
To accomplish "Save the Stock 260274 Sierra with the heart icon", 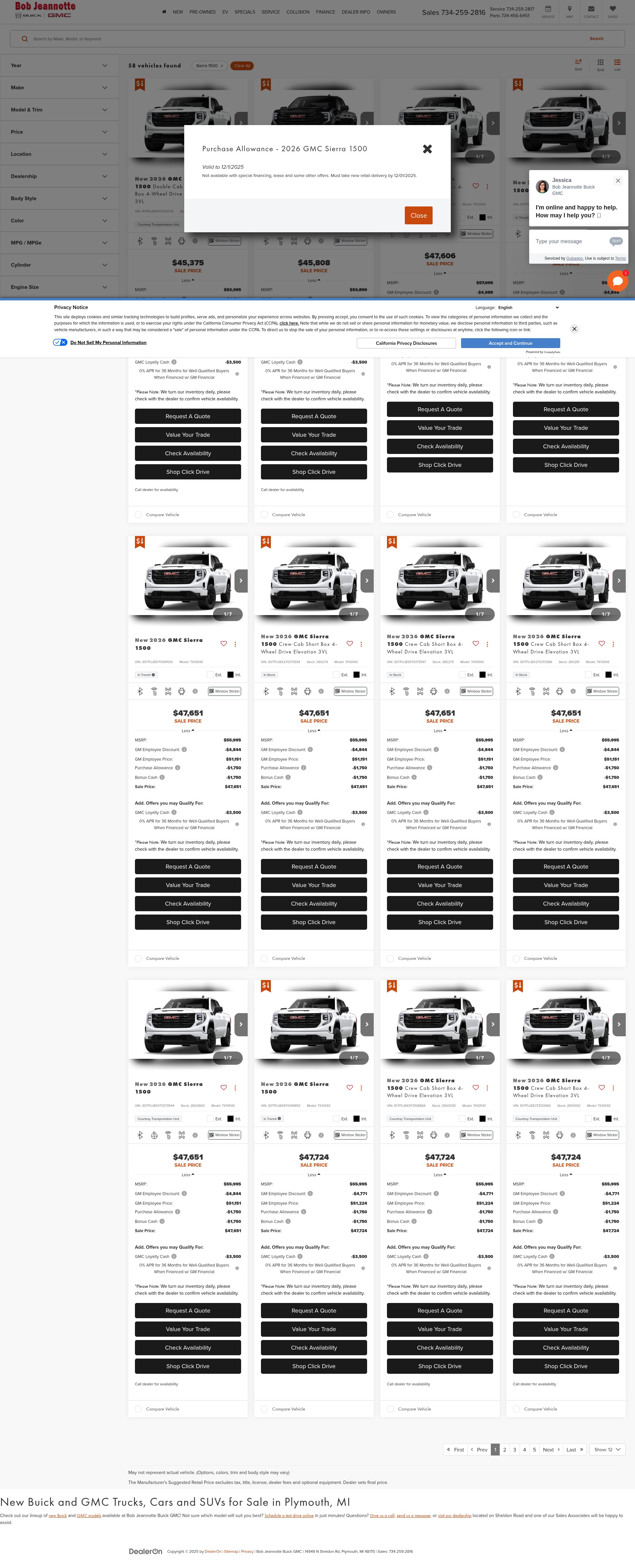I will point(350,644).
